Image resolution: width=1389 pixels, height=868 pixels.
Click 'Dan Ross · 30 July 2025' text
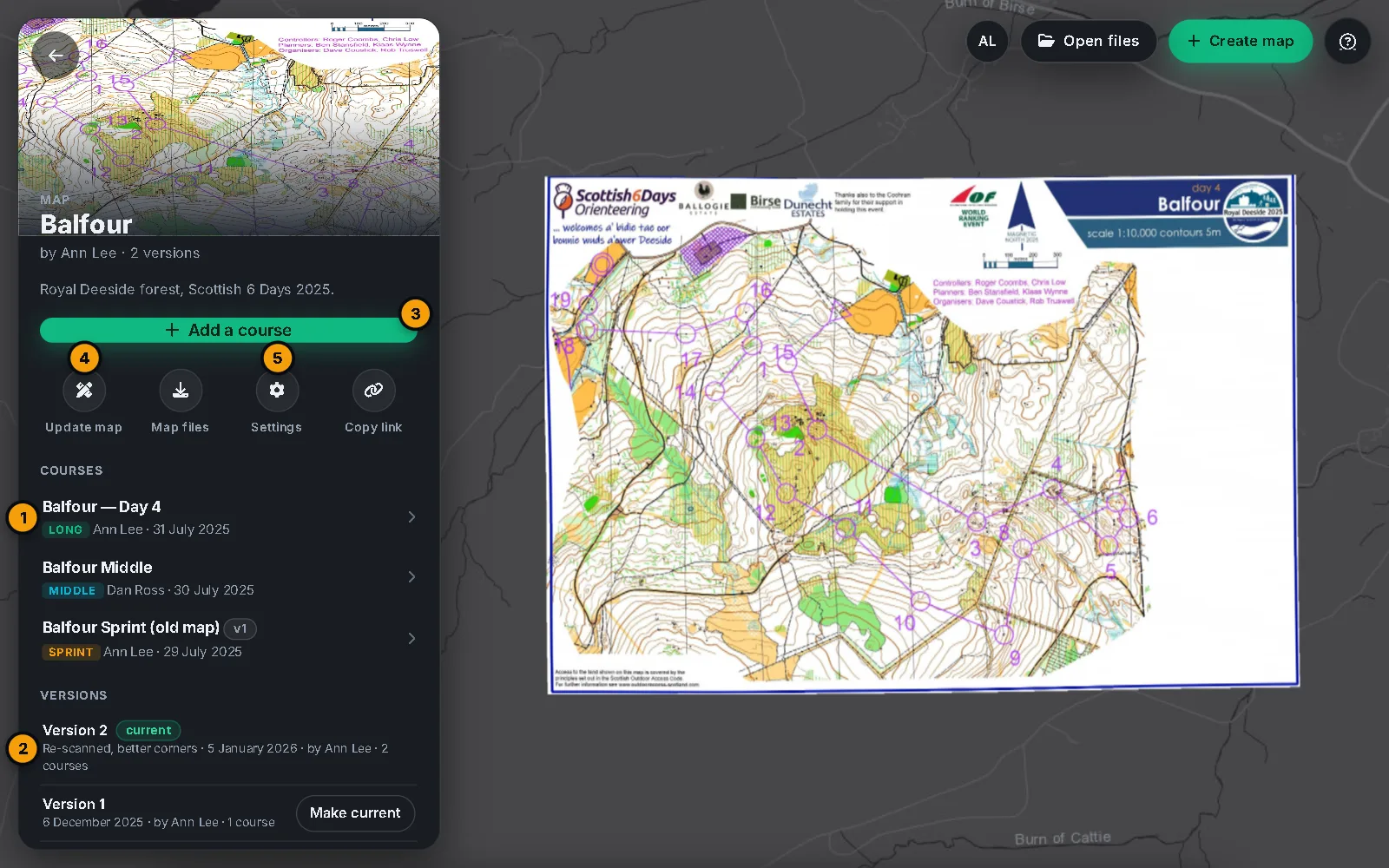[181, 590]
